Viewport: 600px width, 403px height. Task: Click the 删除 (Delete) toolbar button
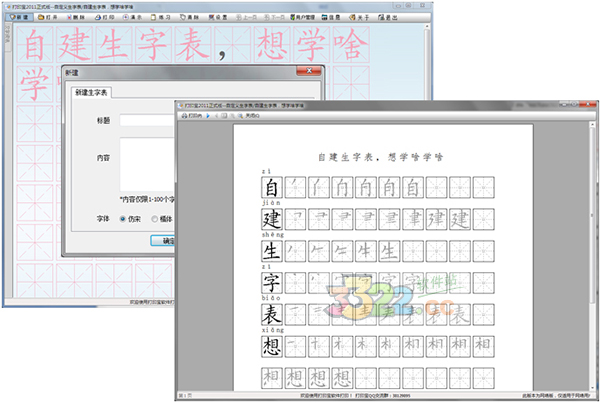click(76, 17)
